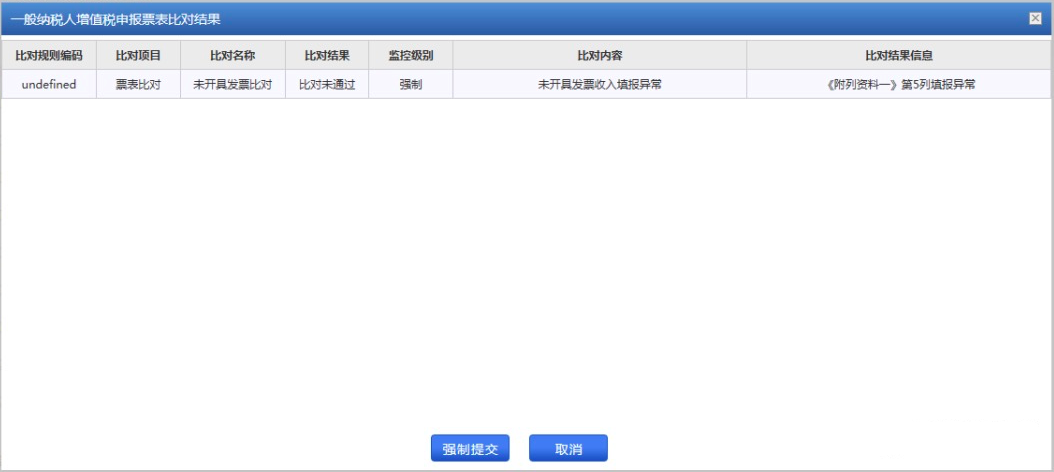Select the 比对规则编码 column header
Screen dimensions: 1054x472
49,55
